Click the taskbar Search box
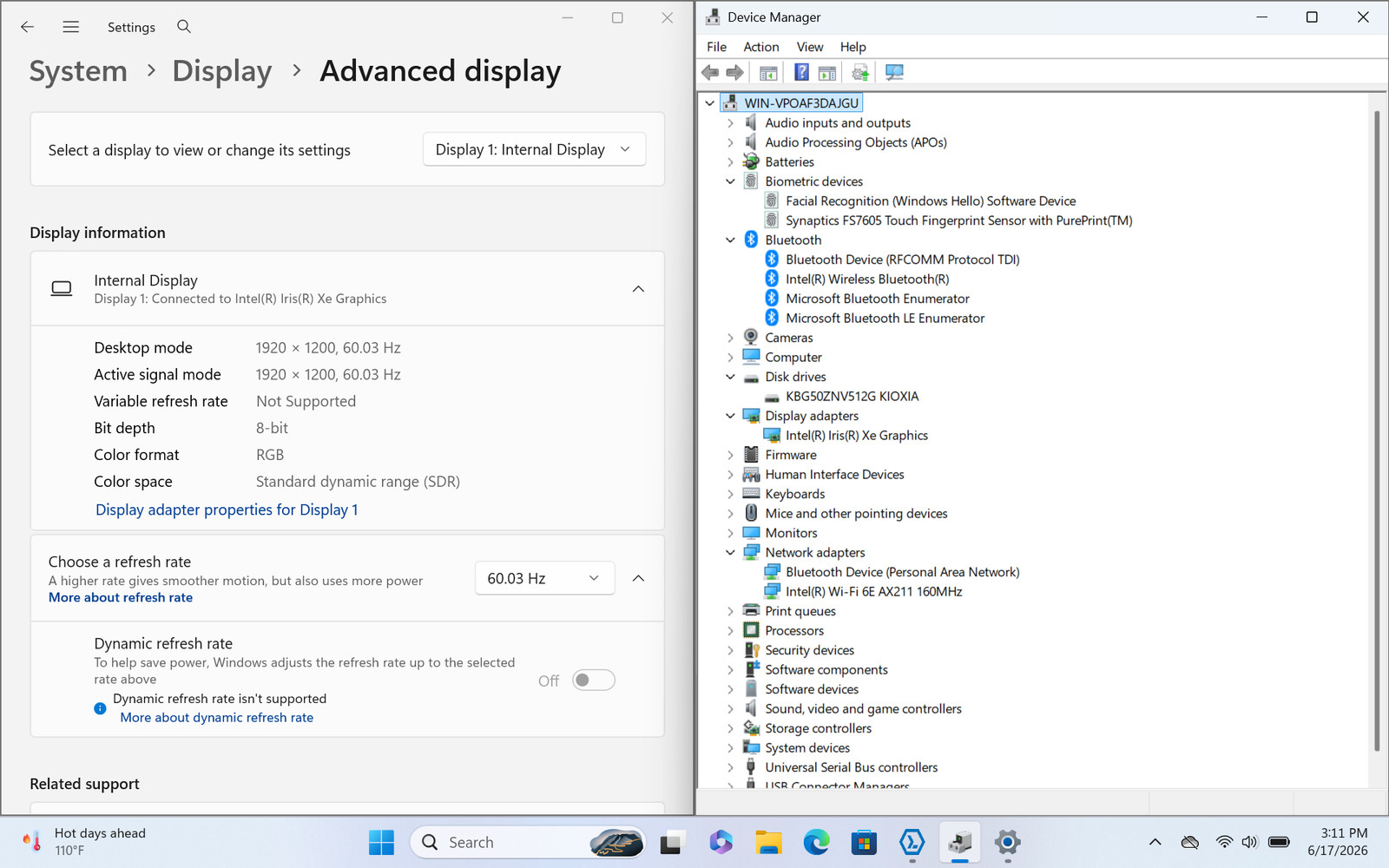 (528, 842)
